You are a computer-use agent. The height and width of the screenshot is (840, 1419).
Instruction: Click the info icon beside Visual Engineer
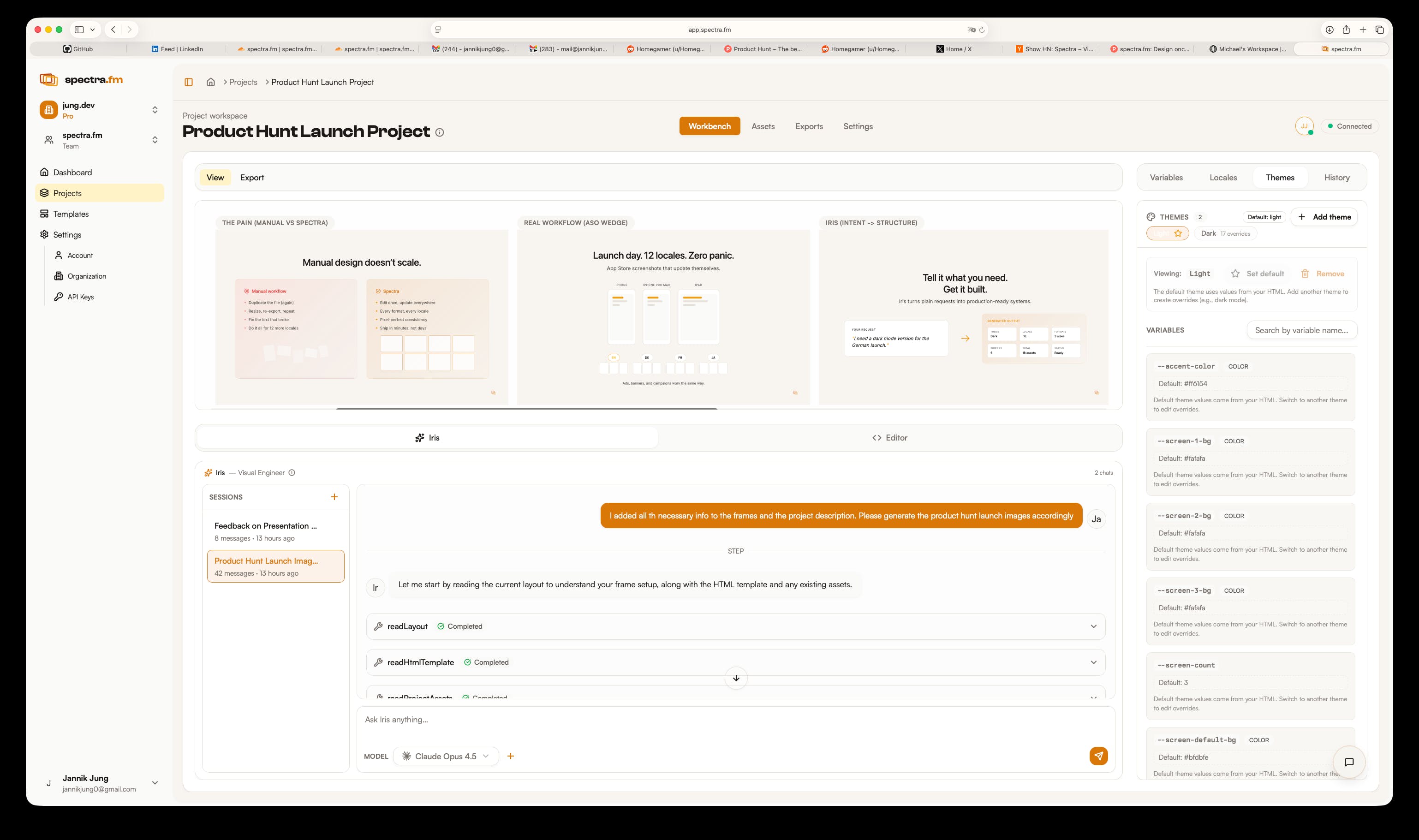pos(292,473)
